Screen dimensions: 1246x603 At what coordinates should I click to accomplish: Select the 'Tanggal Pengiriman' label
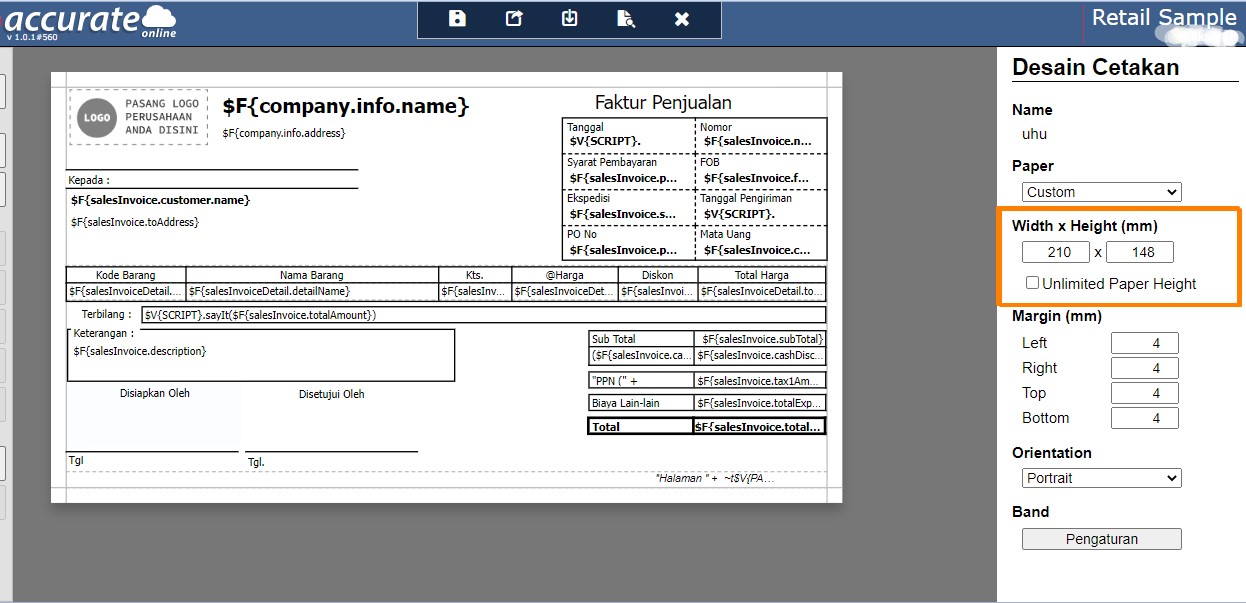[x=746, y=198]
